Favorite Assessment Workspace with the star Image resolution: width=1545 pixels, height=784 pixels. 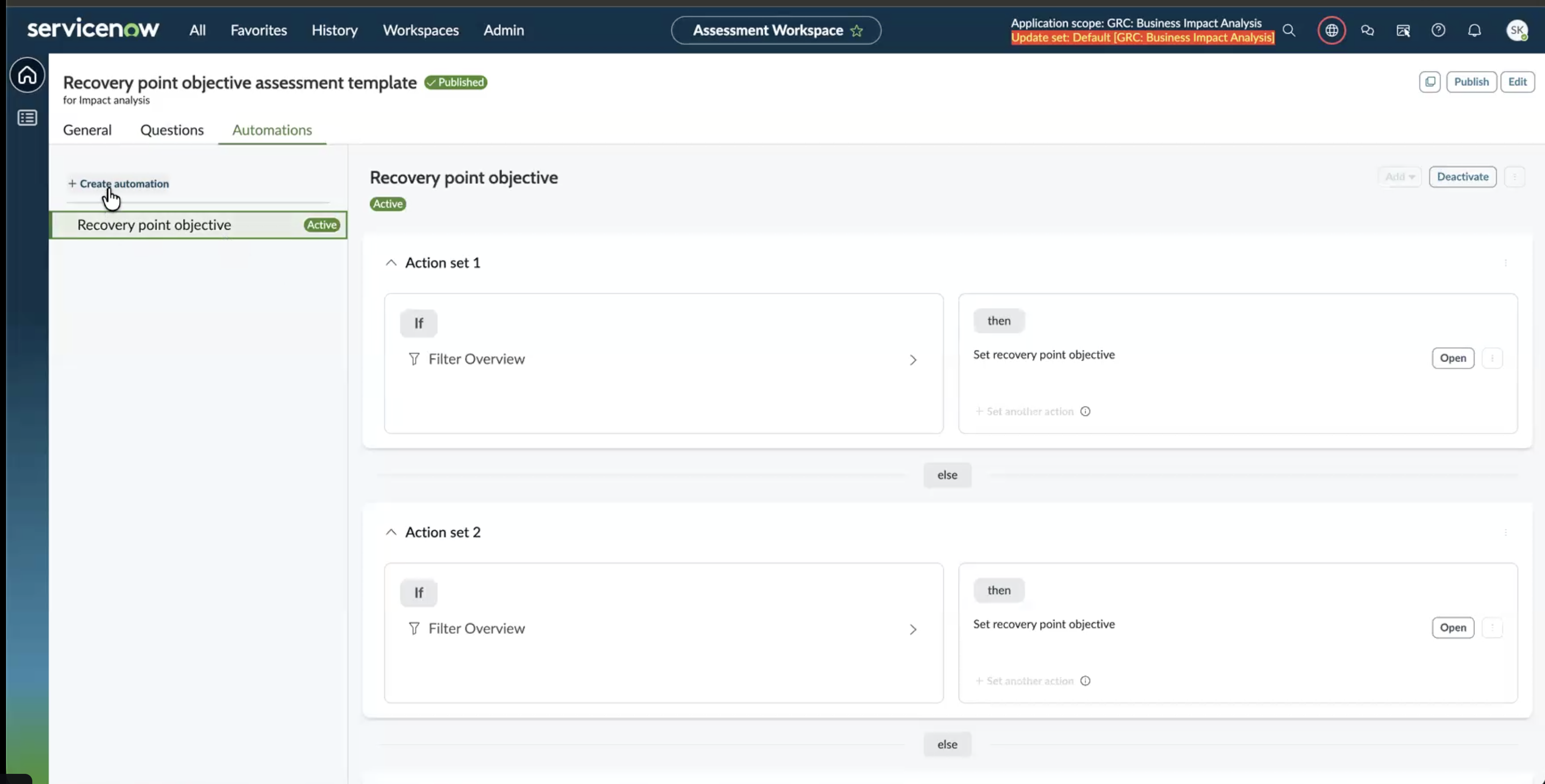[856, 30]
